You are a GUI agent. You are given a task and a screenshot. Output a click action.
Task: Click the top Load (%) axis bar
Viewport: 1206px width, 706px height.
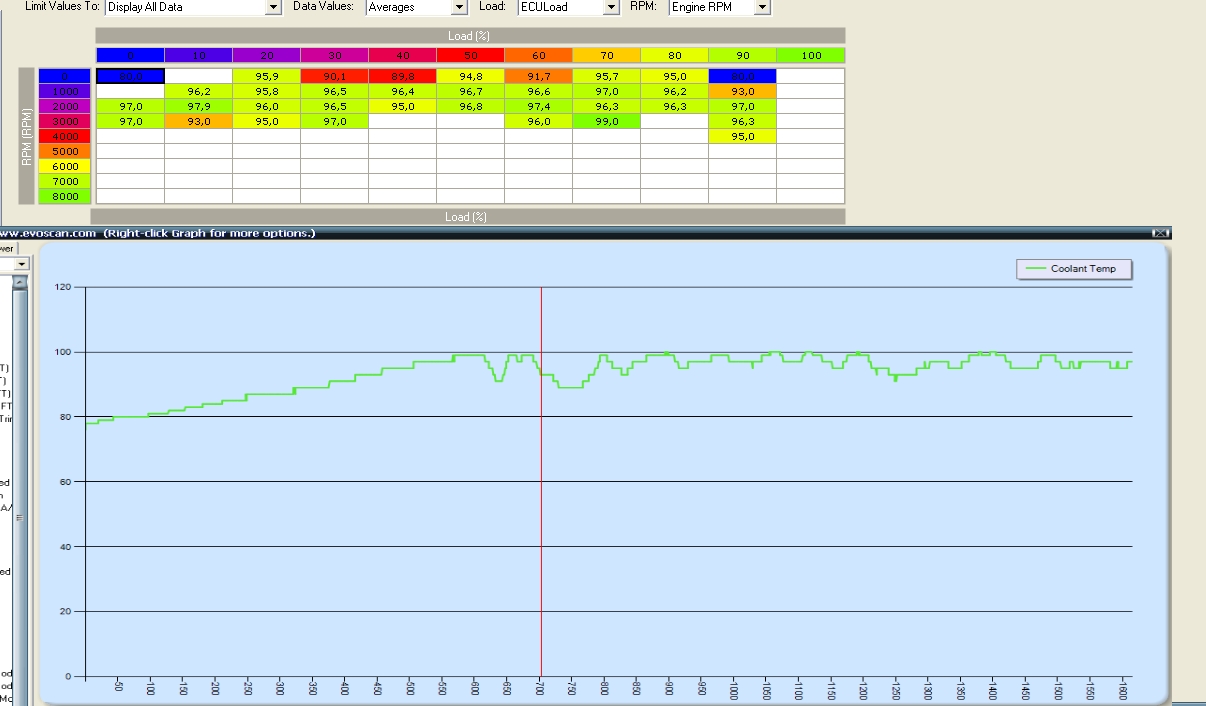(x=470, y=36)
